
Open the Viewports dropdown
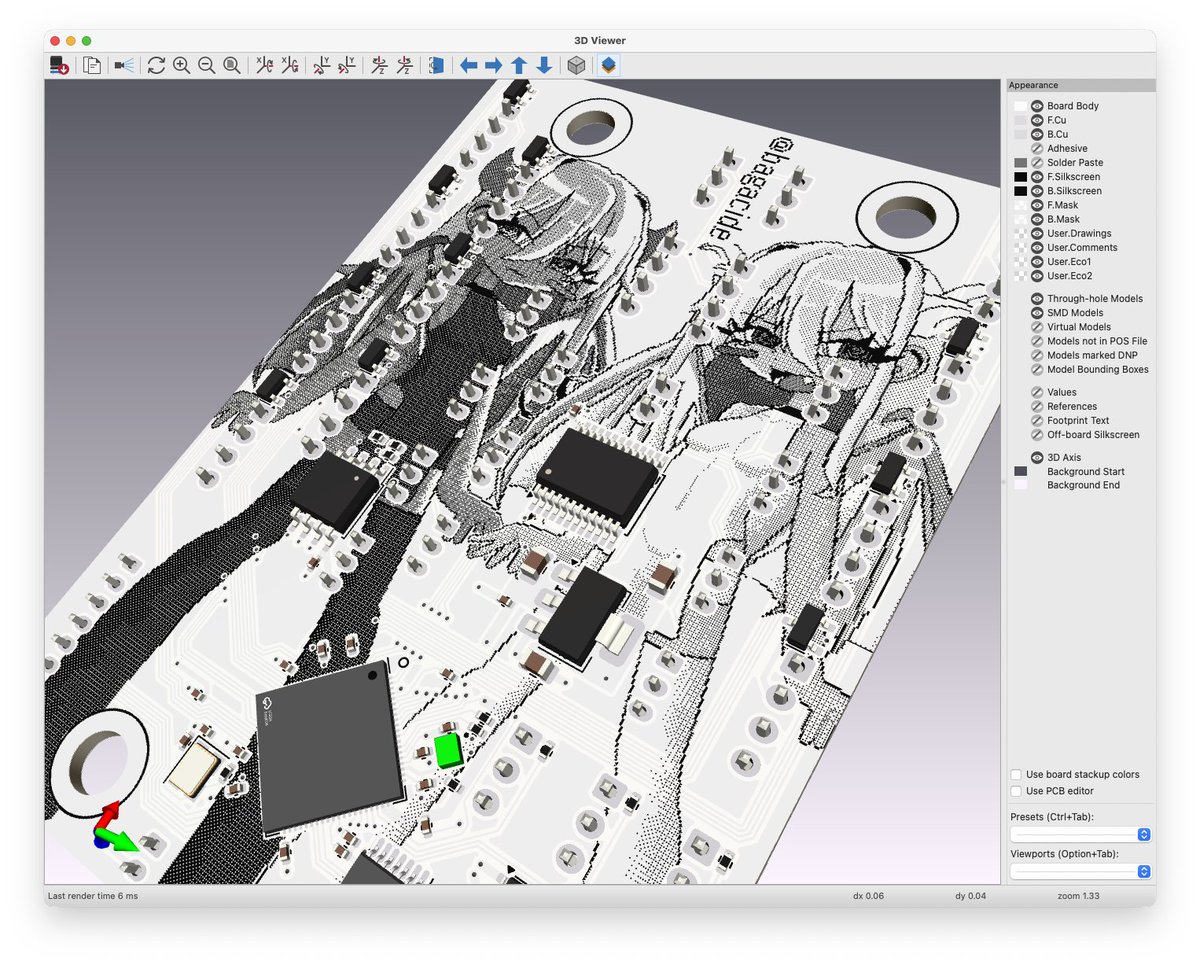(1080, 871)
